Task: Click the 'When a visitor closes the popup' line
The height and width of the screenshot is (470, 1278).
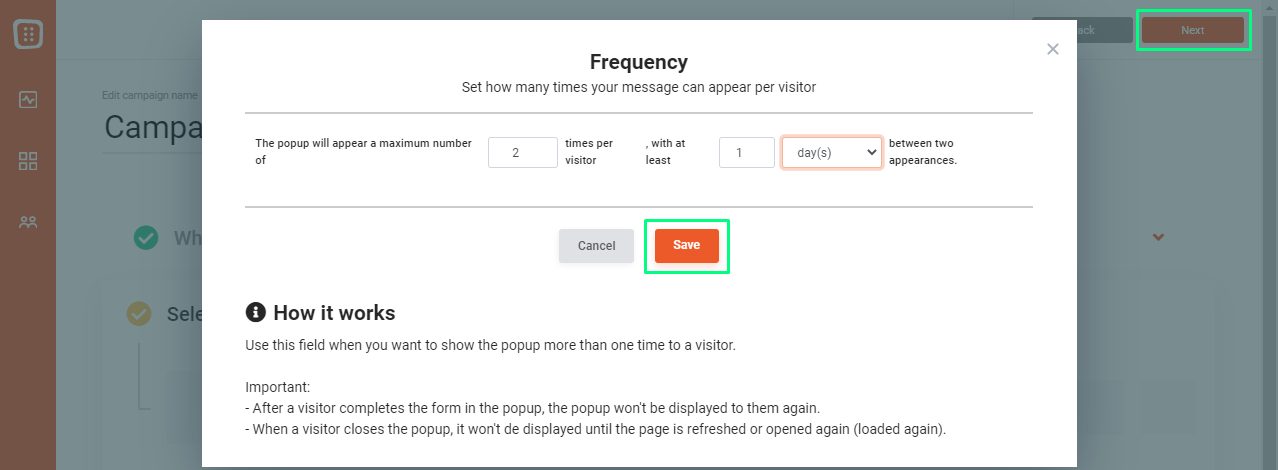Action: click(x=595, y=429)
